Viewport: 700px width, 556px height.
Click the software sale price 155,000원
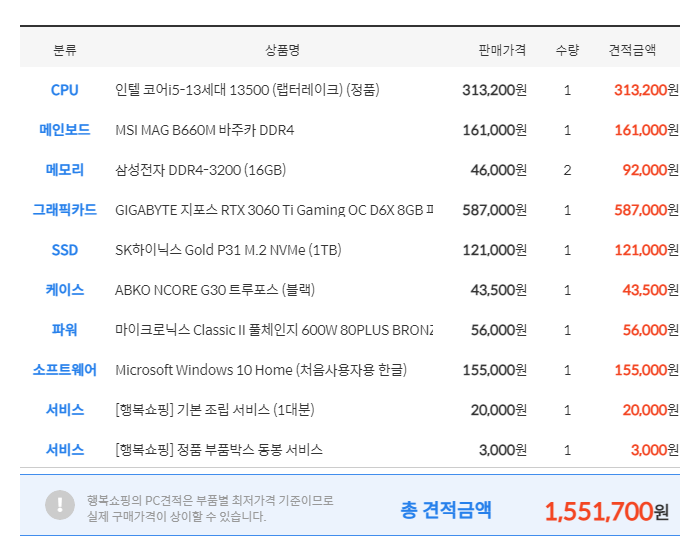tap(495, 370)
